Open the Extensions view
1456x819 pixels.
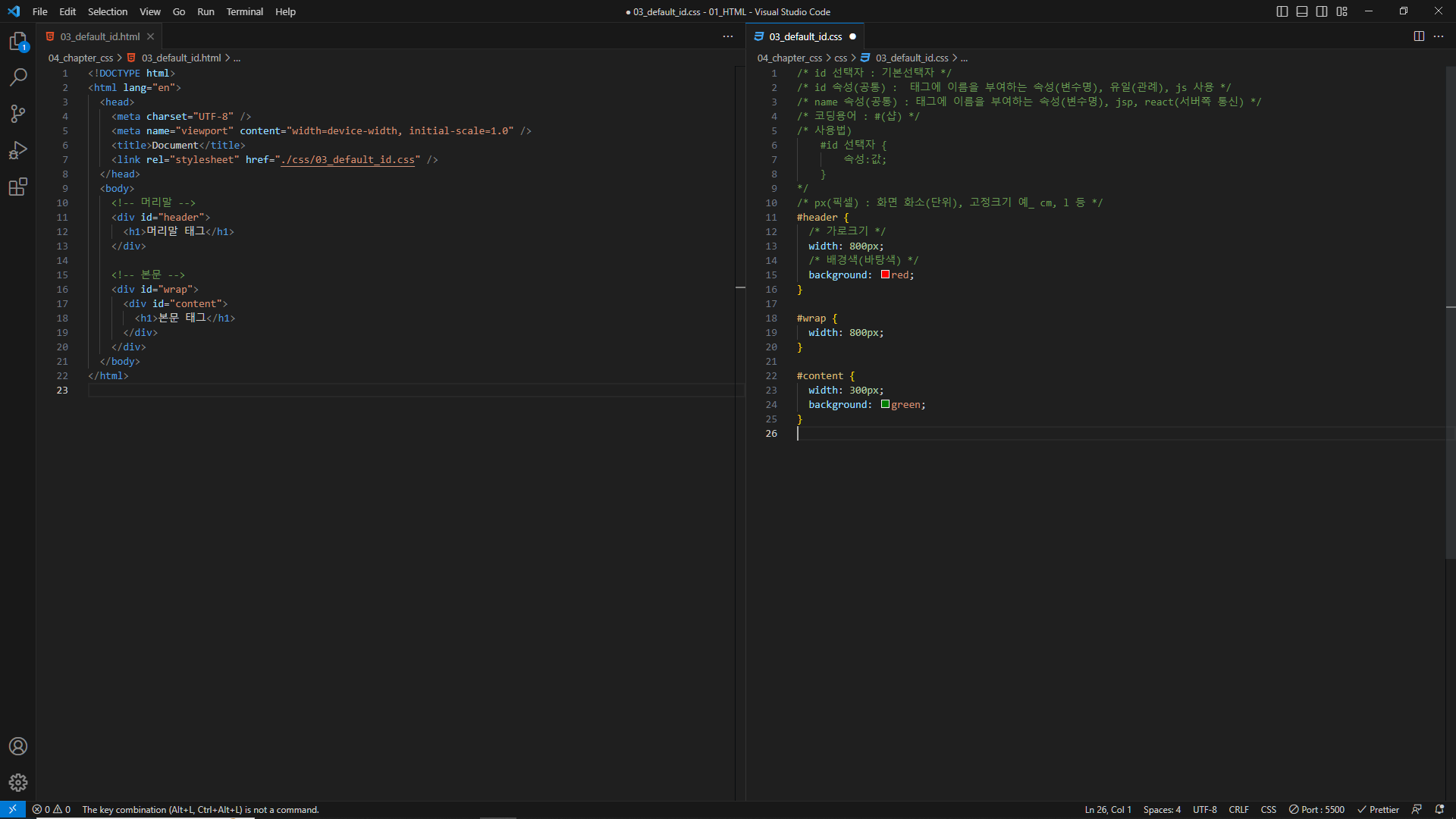pos(18,187)
